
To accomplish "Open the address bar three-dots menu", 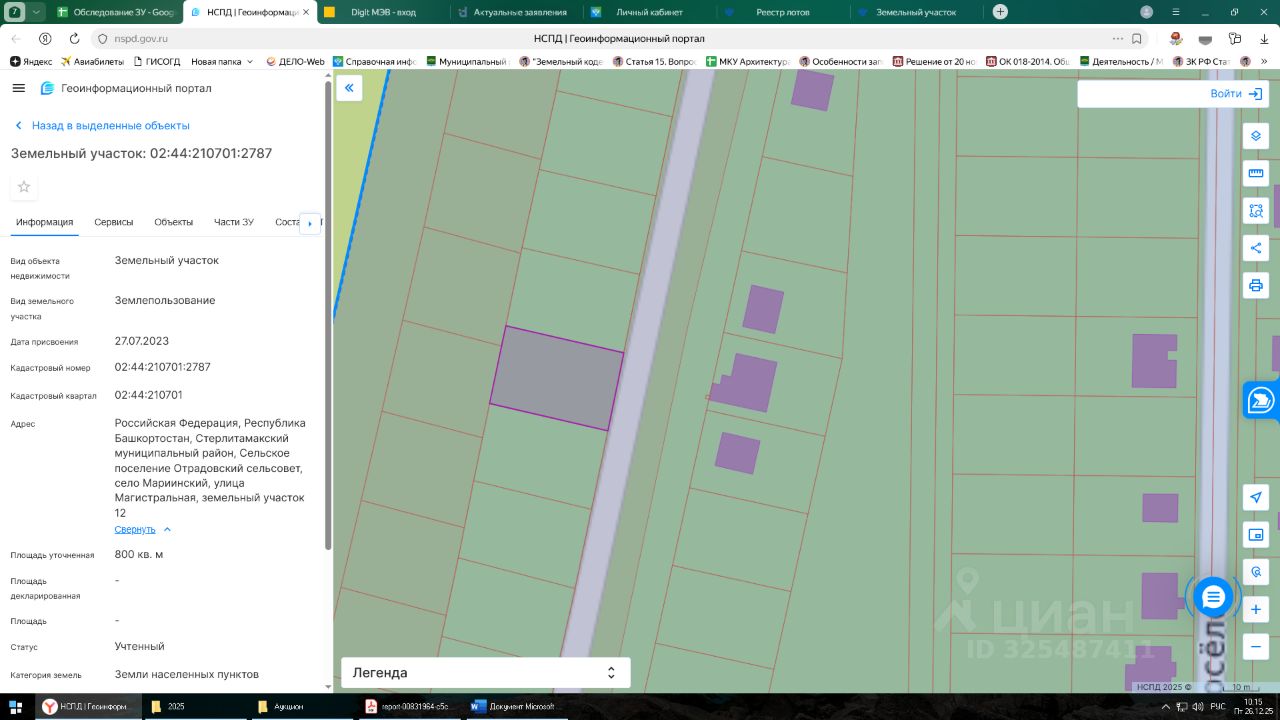I will pos(1118,38).
